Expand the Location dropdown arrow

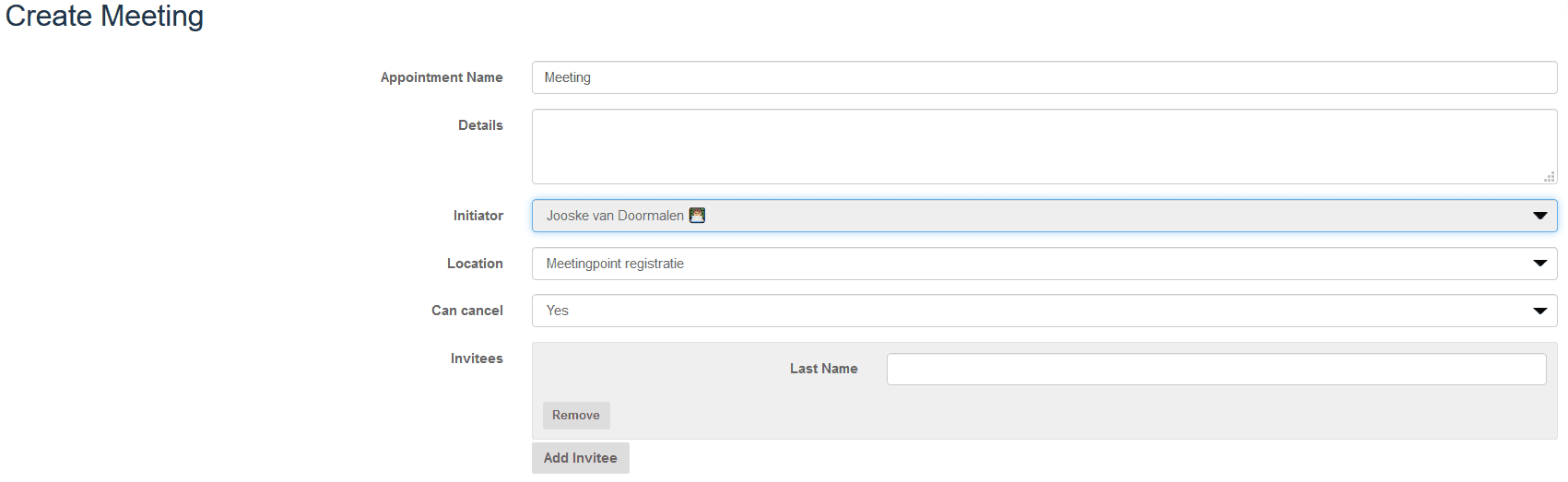(1539, 264)
